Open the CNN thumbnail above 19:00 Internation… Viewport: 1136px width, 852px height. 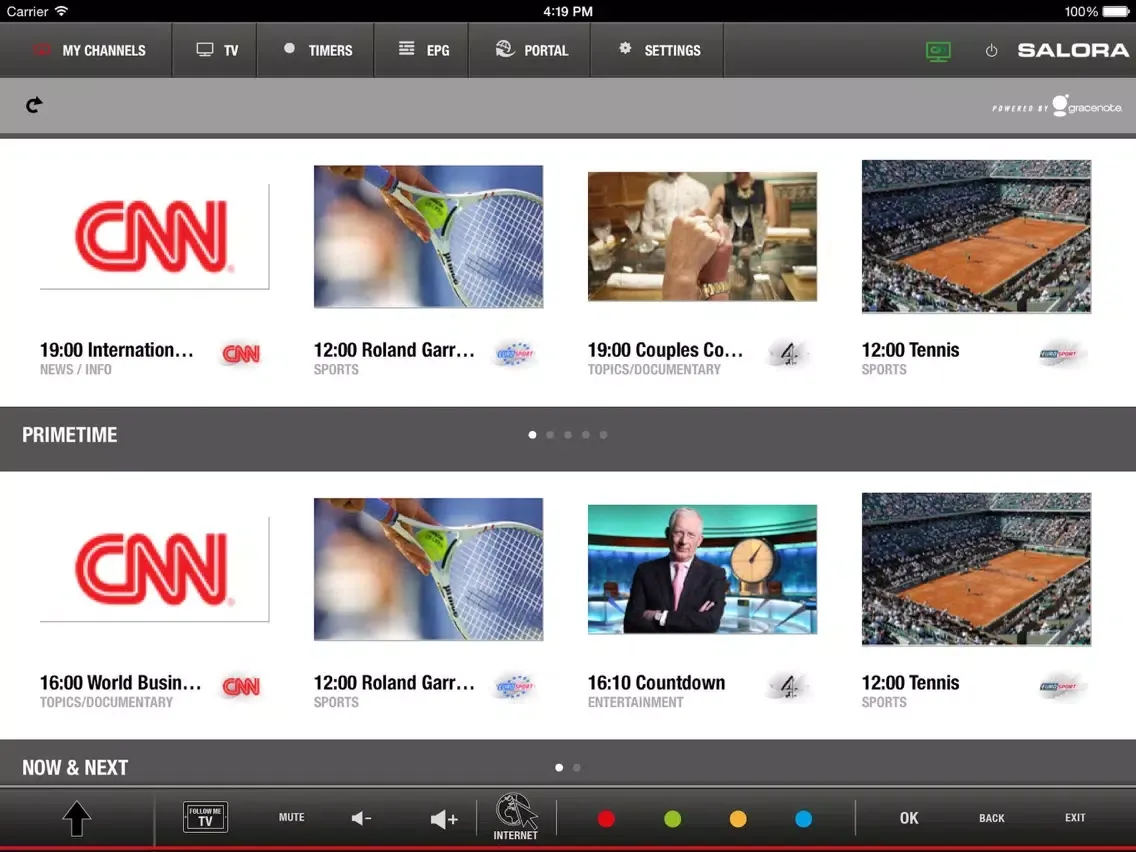[154, 236]
